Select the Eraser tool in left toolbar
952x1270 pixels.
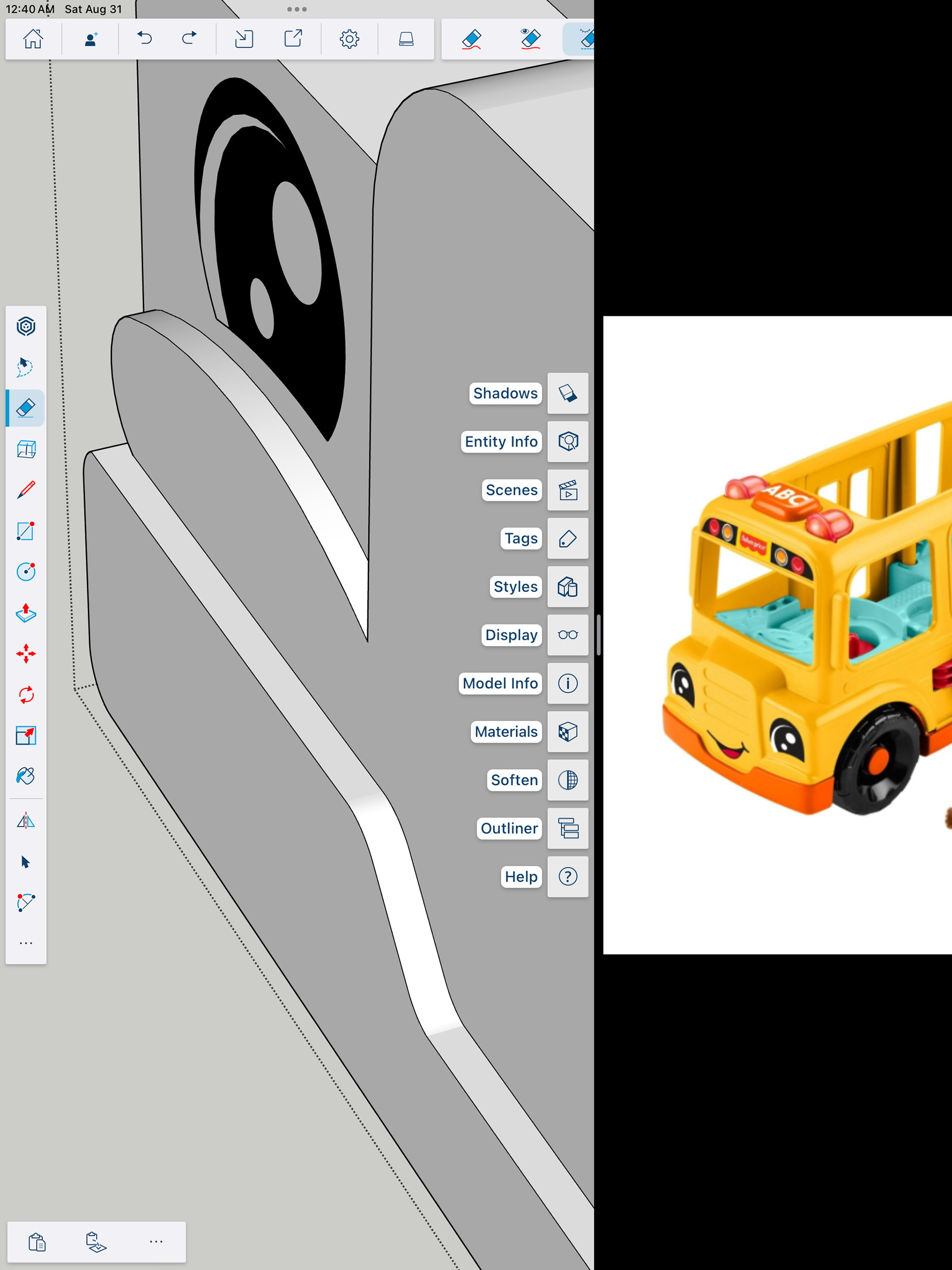(x=26, y=408)
